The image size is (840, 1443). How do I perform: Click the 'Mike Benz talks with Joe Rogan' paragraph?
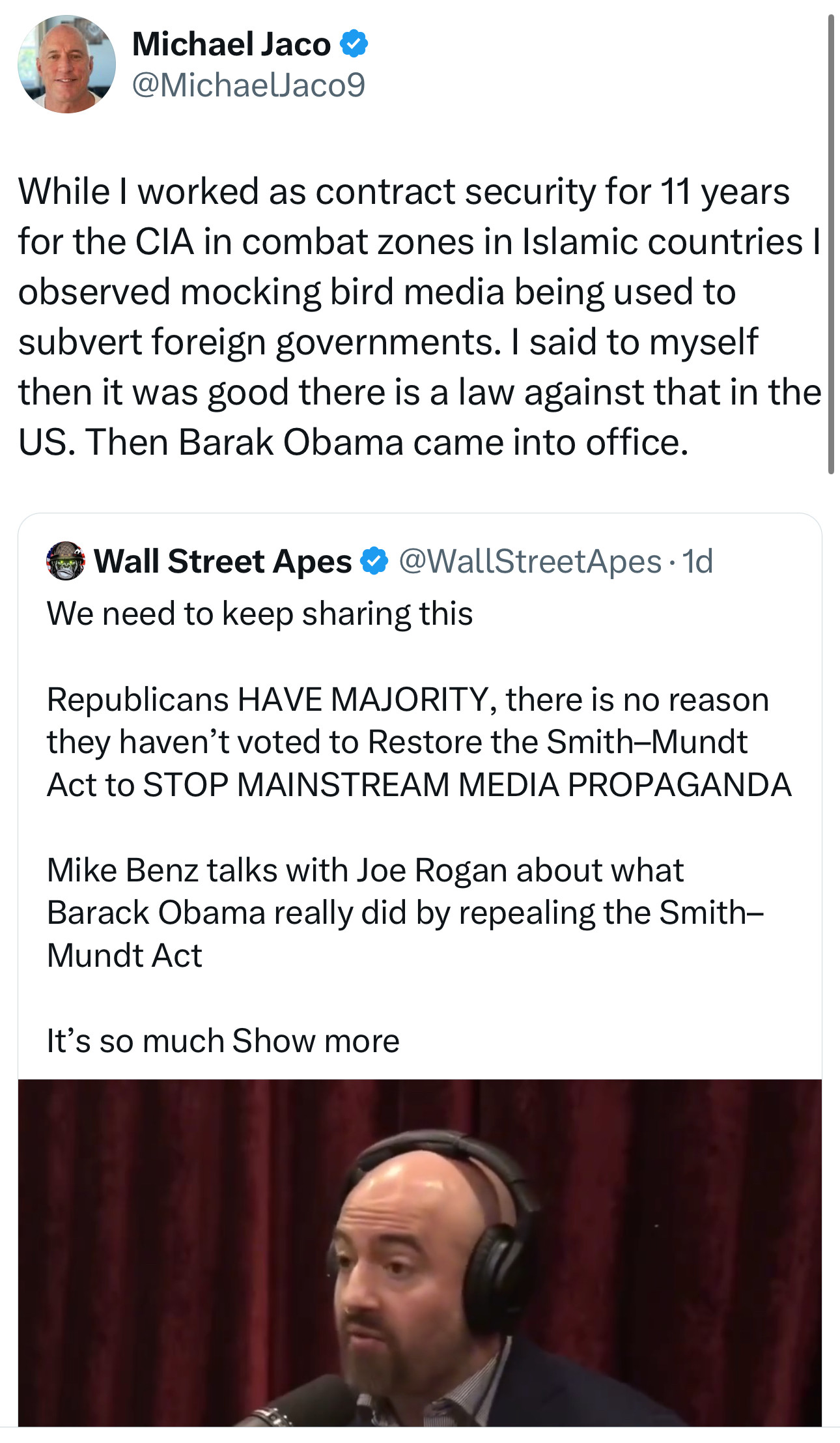click(x=404, y=913)
